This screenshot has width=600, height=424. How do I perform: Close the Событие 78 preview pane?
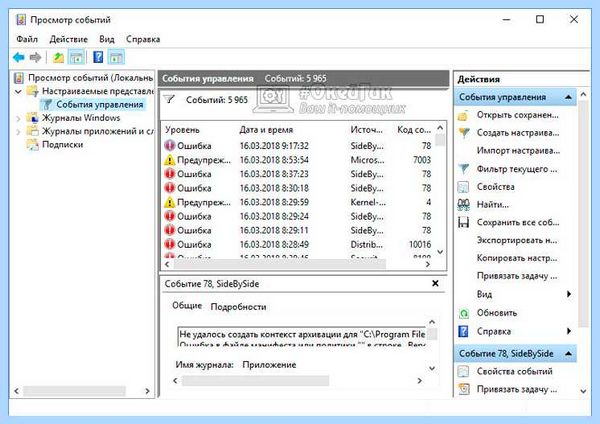(x=435, y=283)
